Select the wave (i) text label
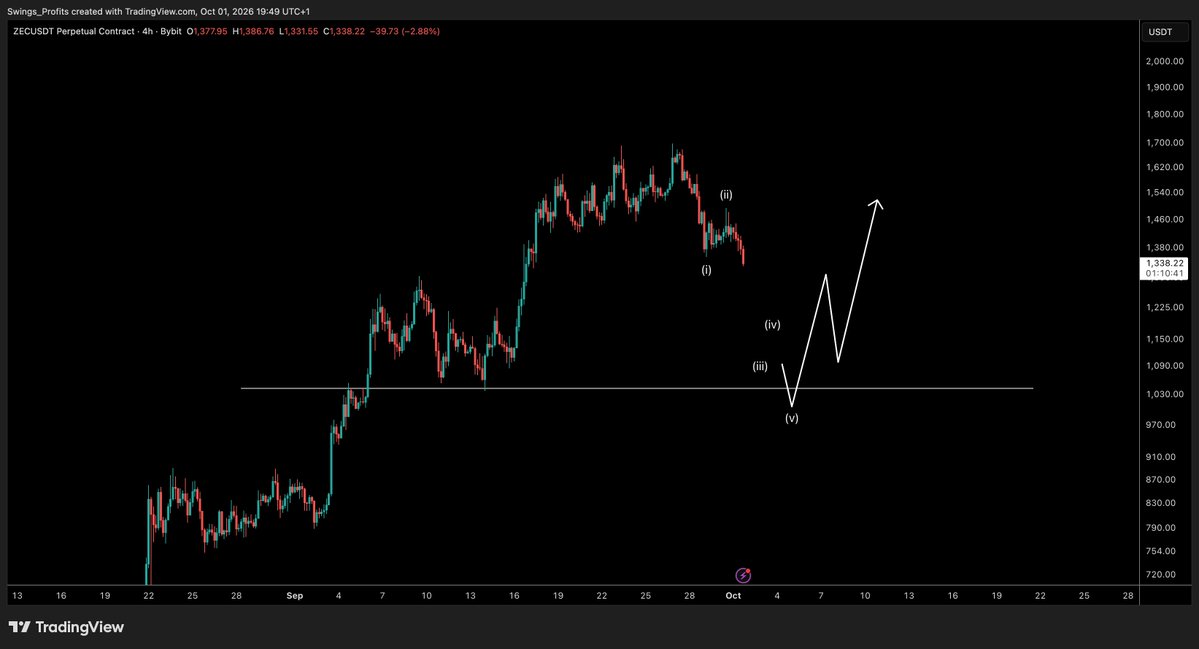This screenshot has width=1199, height=649. tap(706, 270)
